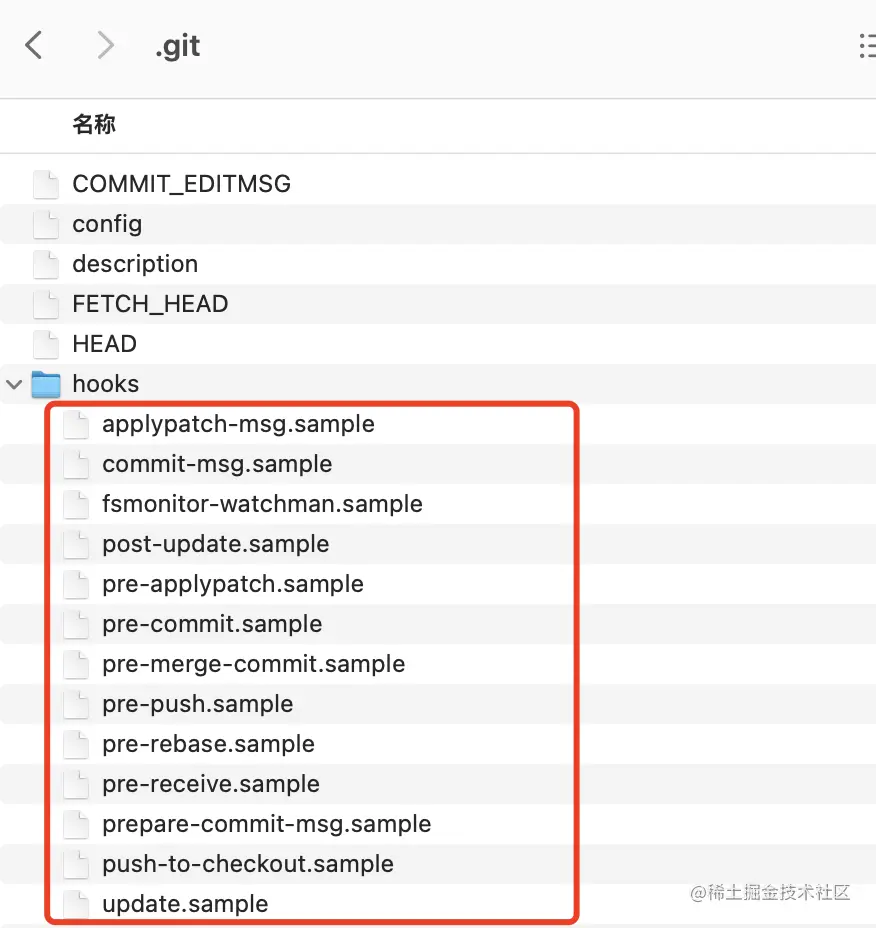
Task: Go forward using the right chevron
Action: click(105, 45)
